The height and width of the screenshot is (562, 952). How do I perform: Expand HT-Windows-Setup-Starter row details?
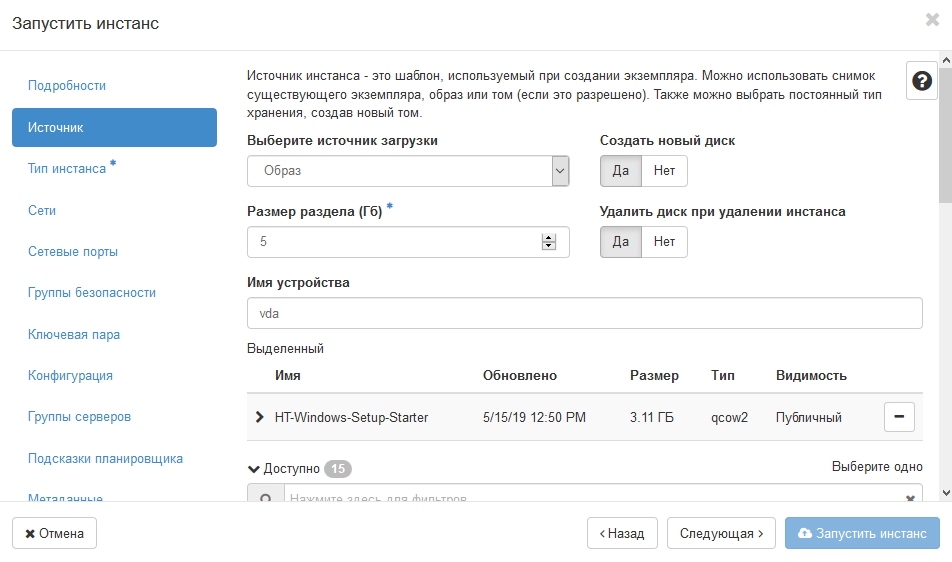(260, 417)
